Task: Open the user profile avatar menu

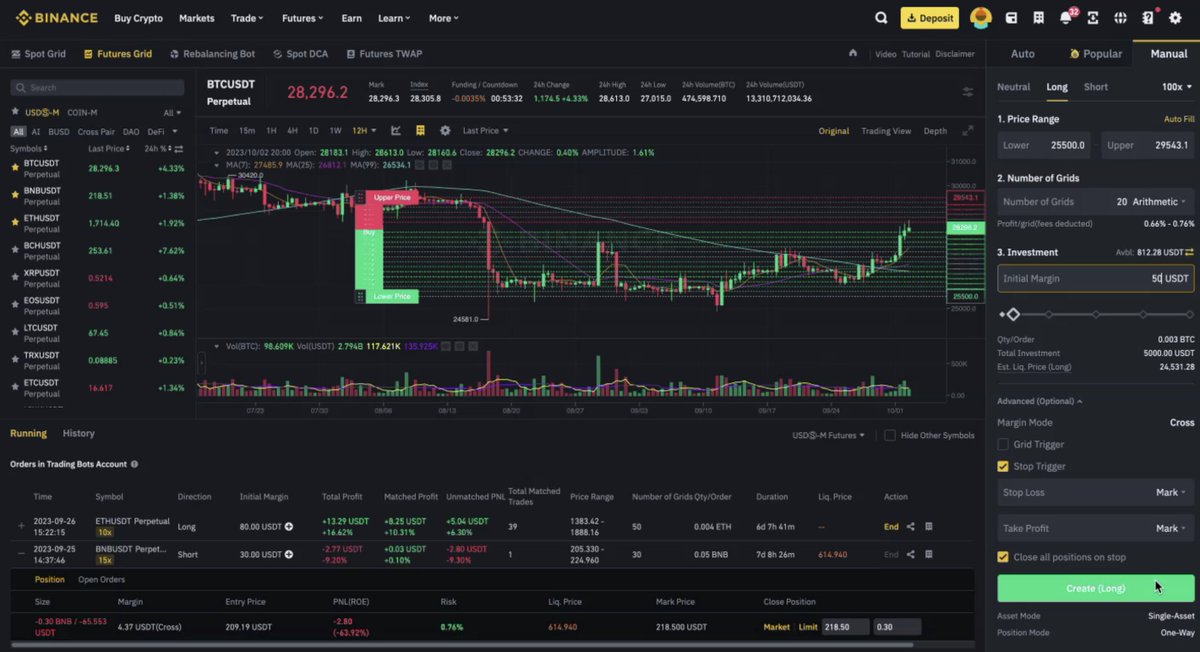Action: 981,18
